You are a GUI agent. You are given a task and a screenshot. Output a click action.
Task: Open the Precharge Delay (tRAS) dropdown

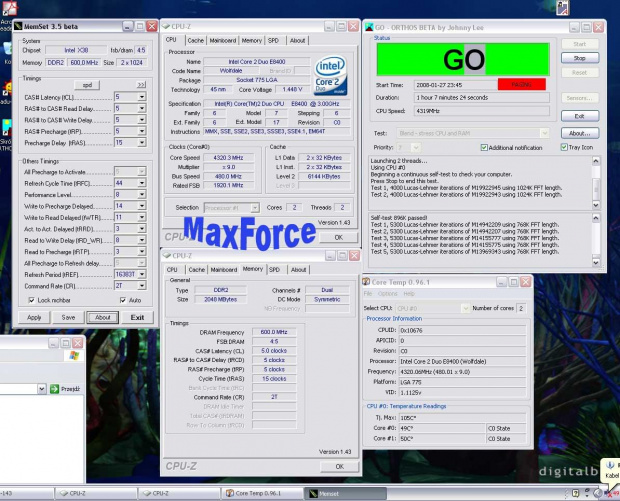coord(142,143)
